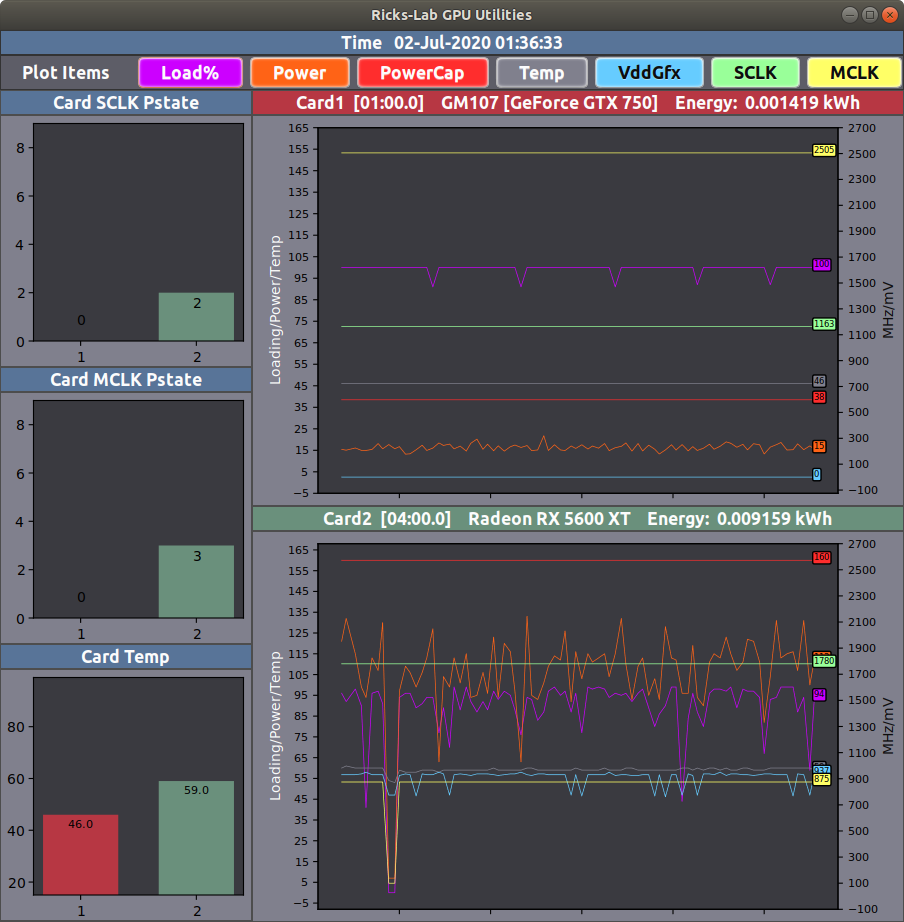904x922 pixels.
Task: Click the yellow 2505 MCLK value label
Action: point(823,150)
